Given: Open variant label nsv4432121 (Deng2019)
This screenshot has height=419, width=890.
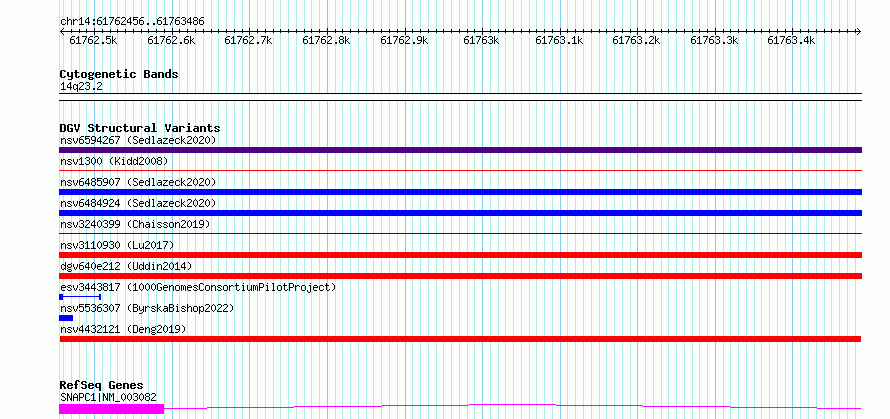Looking at the screenshot, I should click(123, 329).
